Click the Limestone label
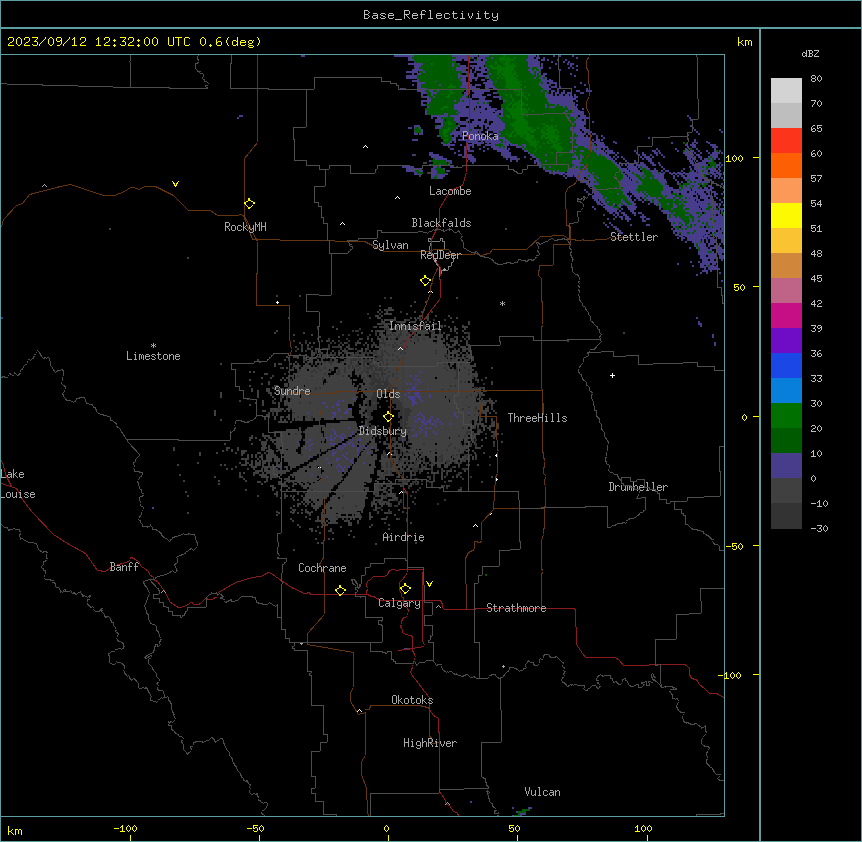The width and height of the screenshot is (862, 842). [153, 356]
